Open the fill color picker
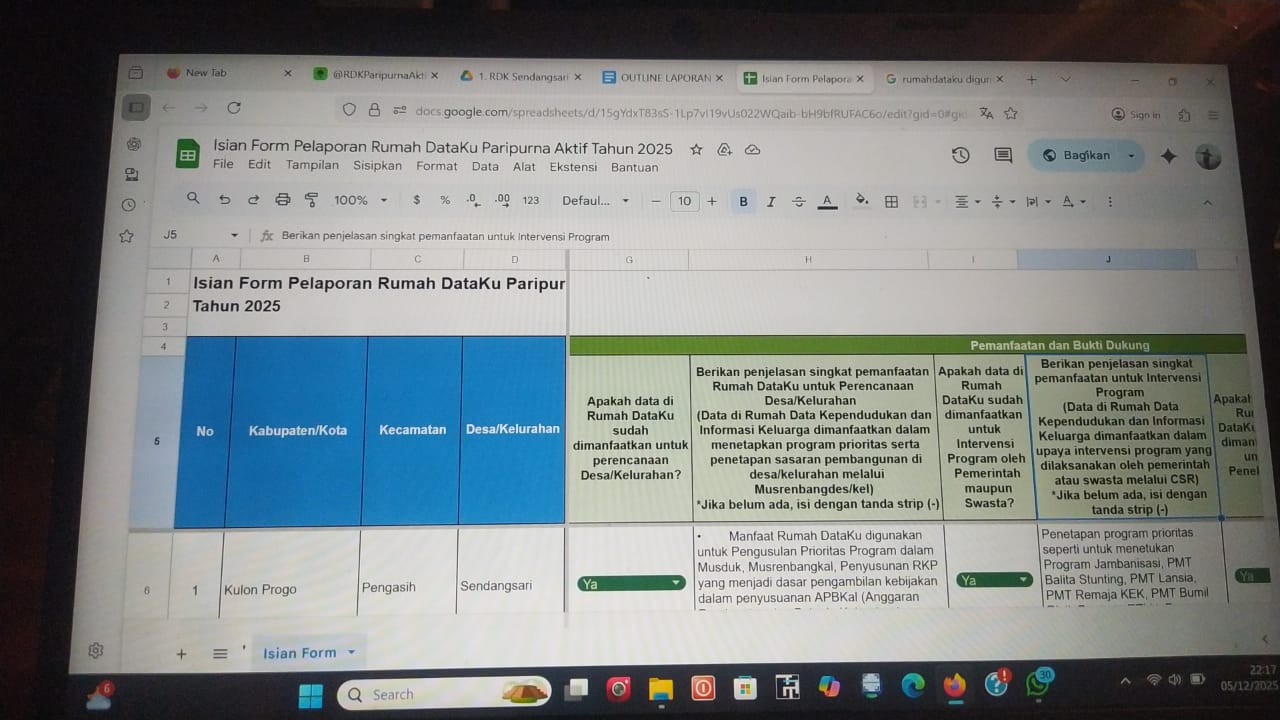 pyautogui.click(x=861, y=201)
